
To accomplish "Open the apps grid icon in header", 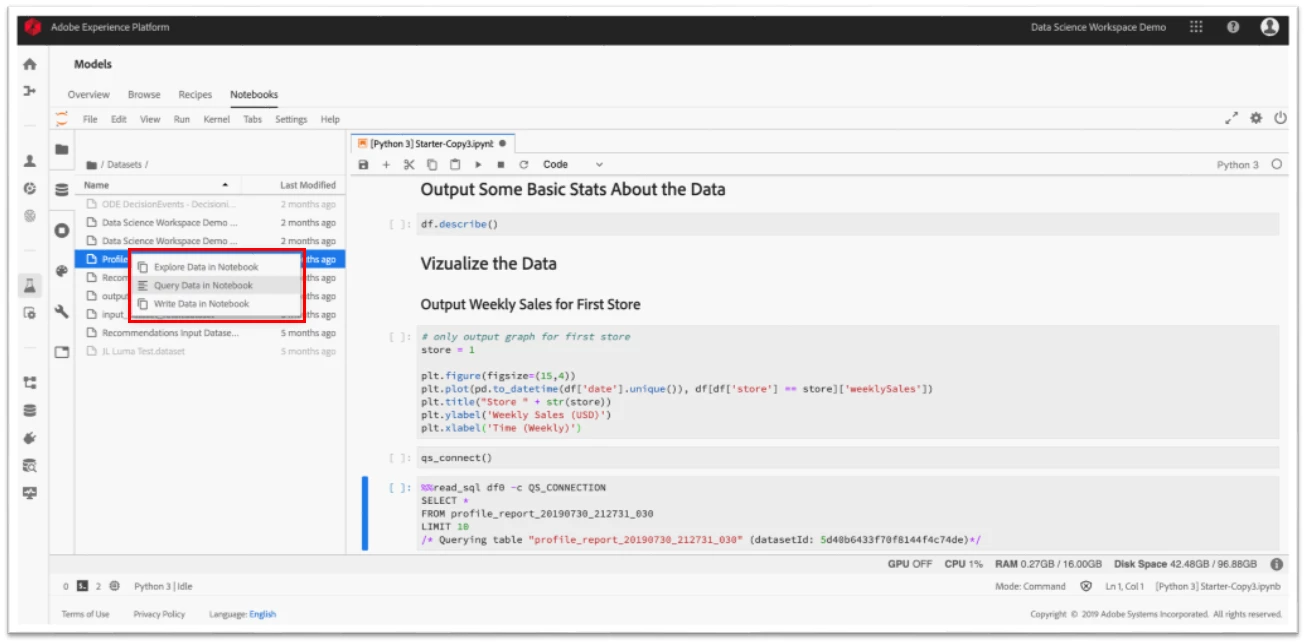I will click(x=1196, y=27).
